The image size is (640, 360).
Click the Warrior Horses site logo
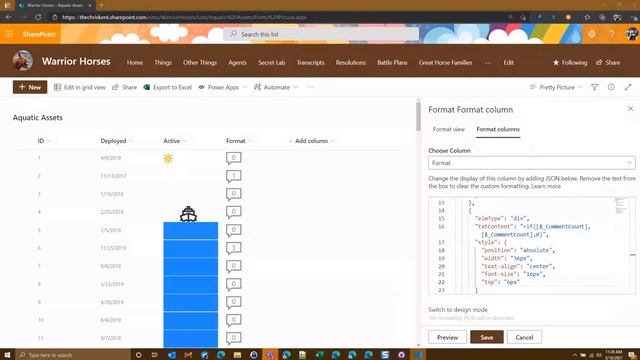(x=22, y=61)
